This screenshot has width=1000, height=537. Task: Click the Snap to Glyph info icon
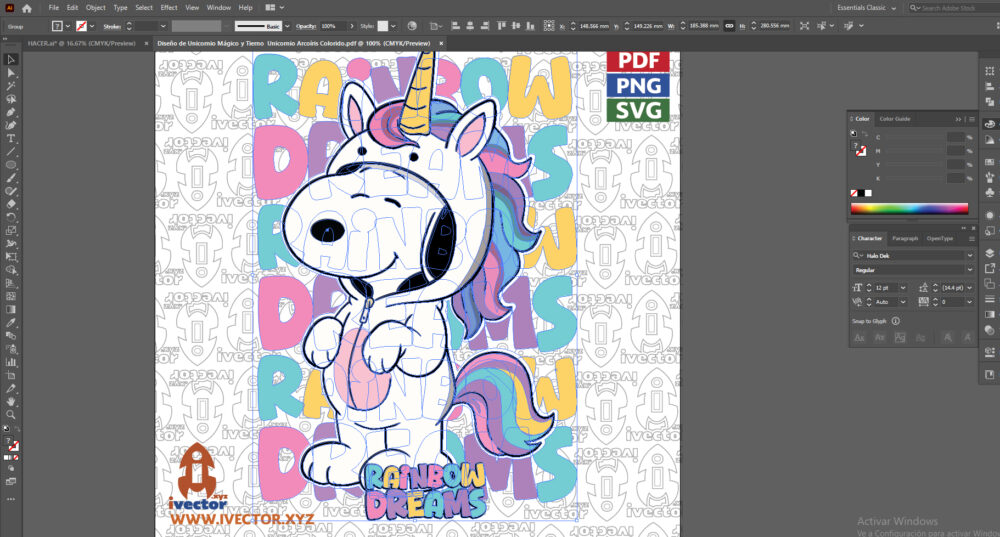pyautogui.click(x=895, y=321)
